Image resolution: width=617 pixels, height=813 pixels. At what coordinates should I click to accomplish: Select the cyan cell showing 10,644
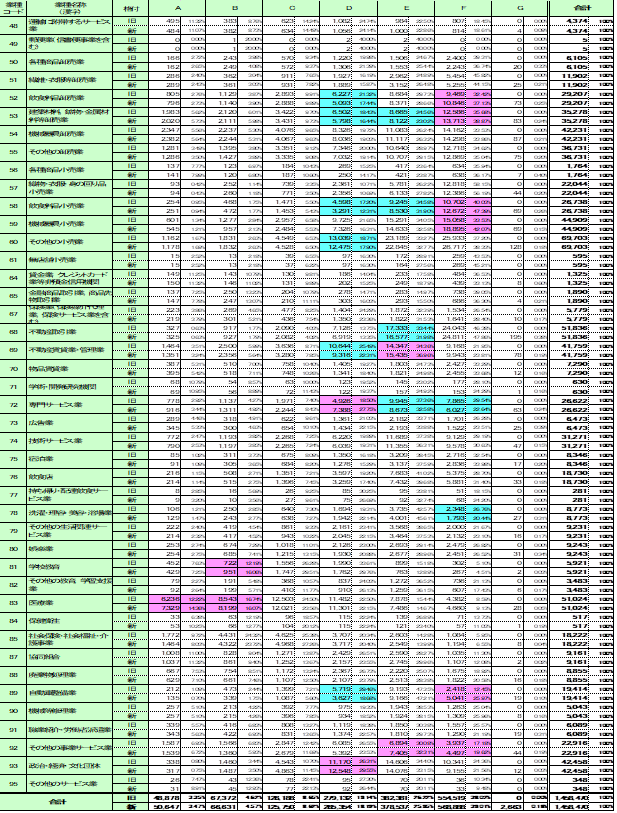pyautogui.click(x=336, y=346)
